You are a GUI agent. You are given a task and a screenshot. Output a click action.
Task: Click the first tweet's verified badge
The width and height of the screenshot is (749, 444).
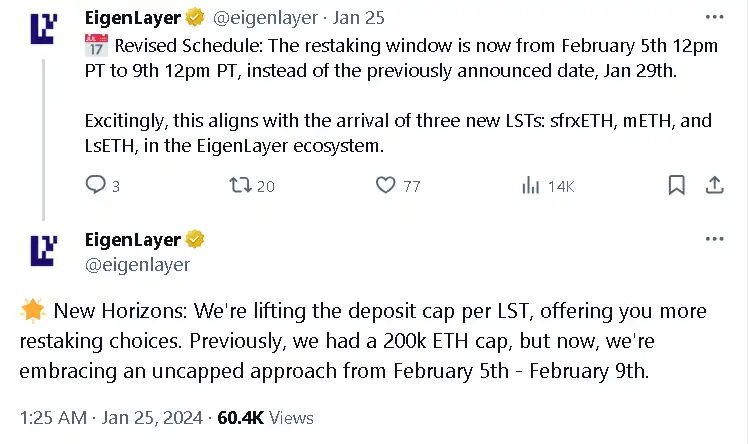pyautogui.click(x=196, y=17)
